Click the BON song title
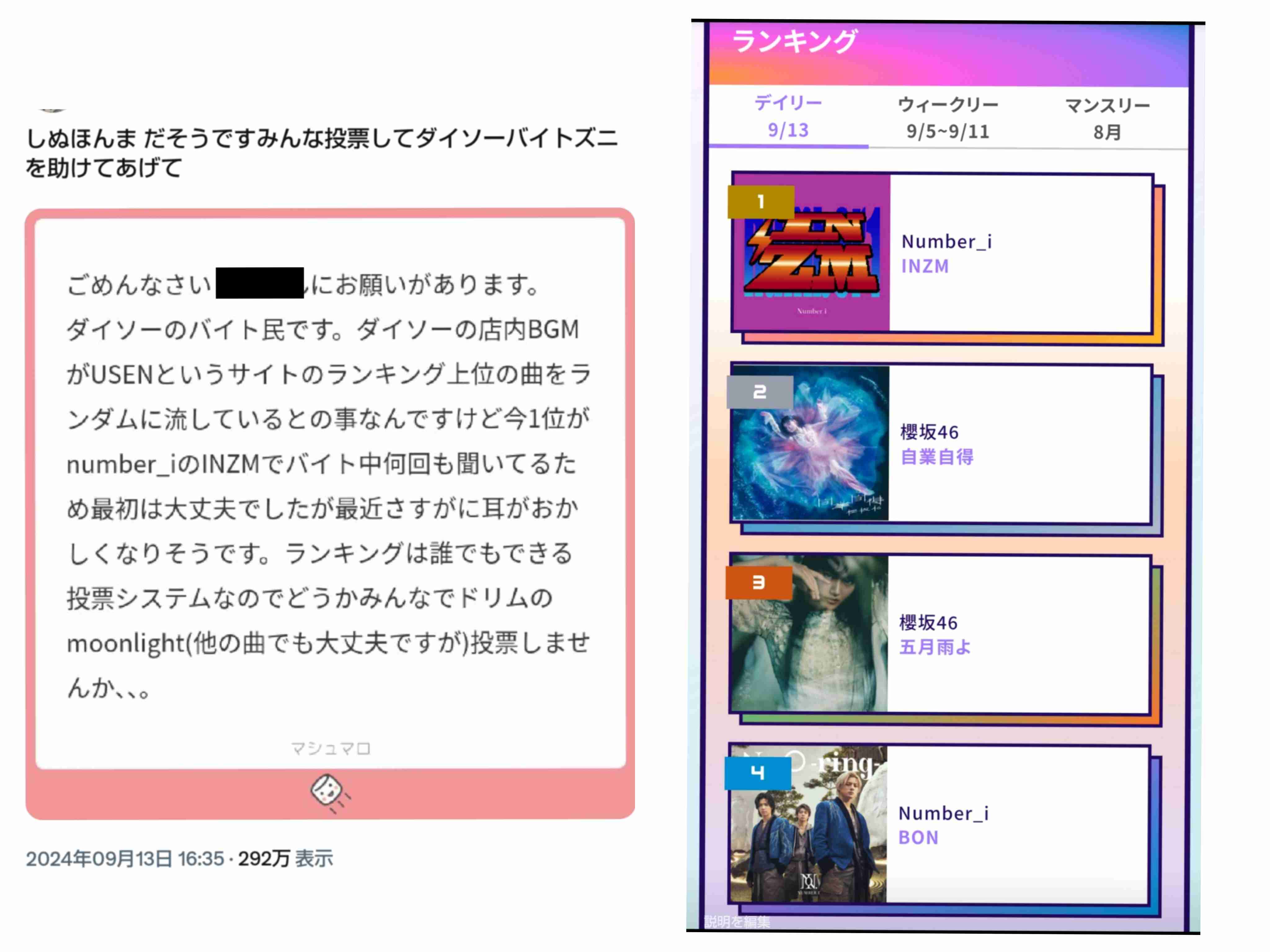Image resolution: width=1270 pixels, height=952 pixels. coord(919,838)
